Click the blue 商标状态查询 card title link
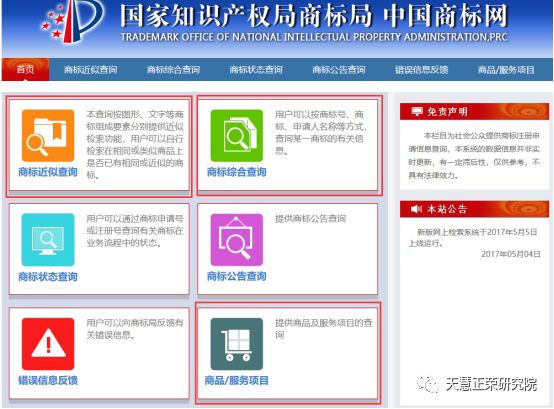The height and width of the screenshot is (409, 554). click(48, 276)
